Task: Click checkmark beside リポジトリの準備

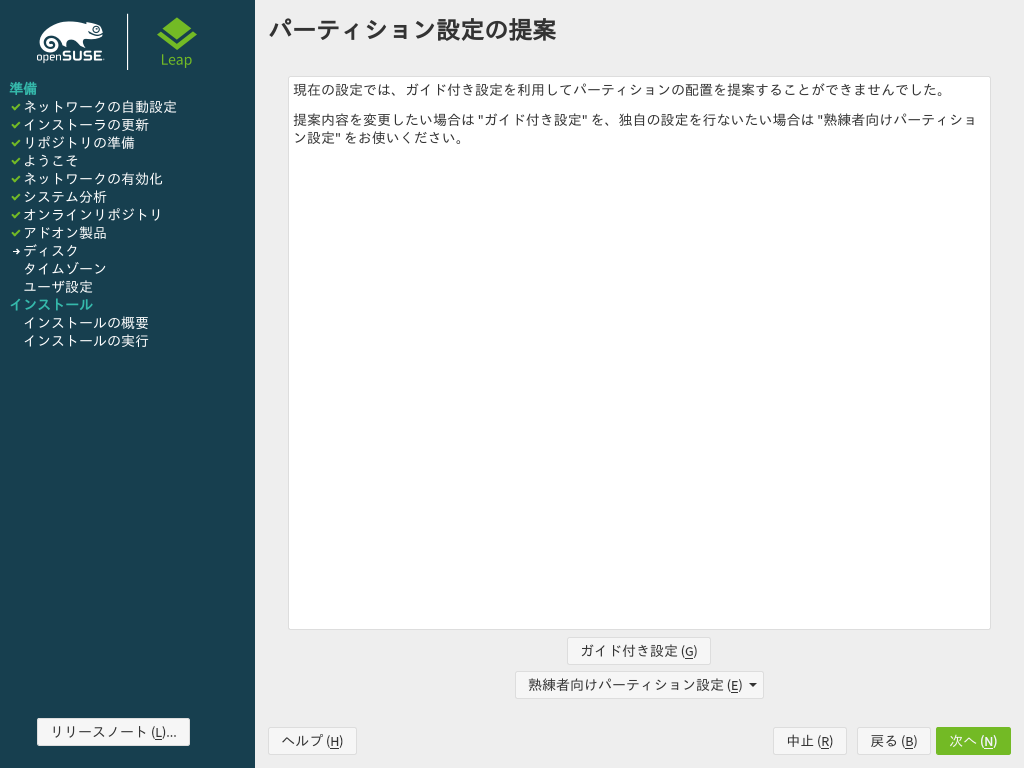Action: (x=16, y=143)
